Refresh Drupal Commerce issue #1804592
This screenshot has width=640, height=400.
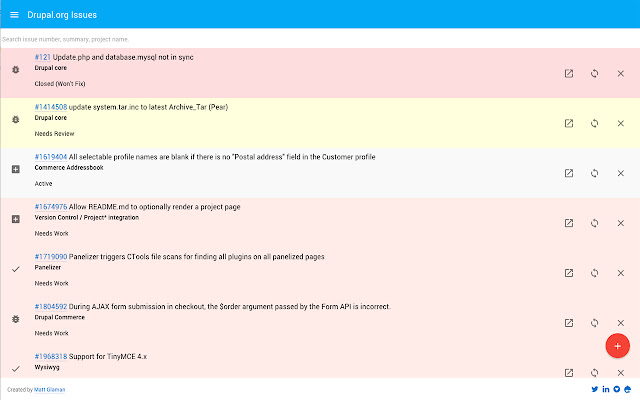(594, 323)
